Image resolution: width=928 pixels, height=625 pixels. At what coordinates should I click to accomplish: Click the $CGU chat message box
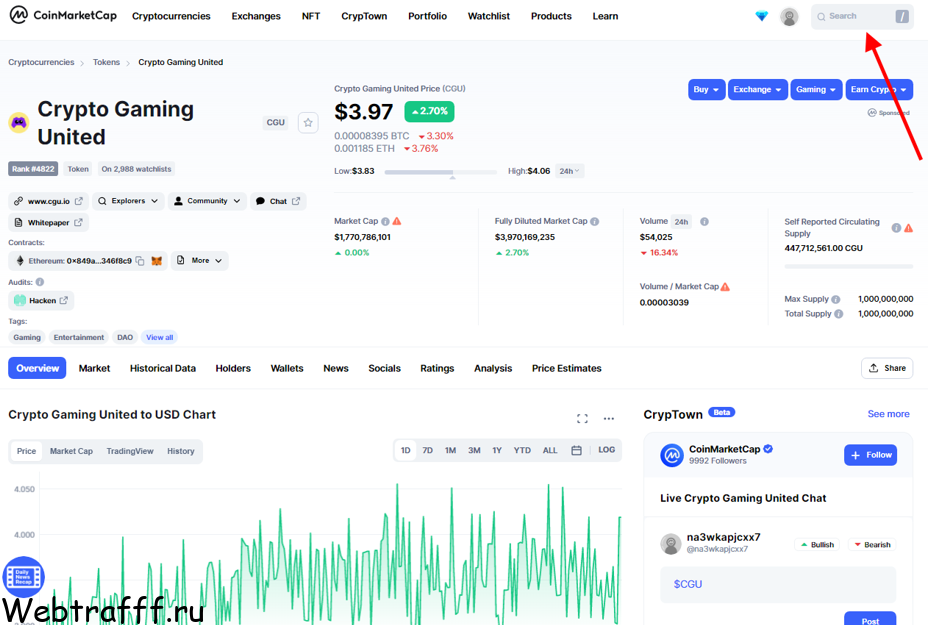[x=778, y=585]
